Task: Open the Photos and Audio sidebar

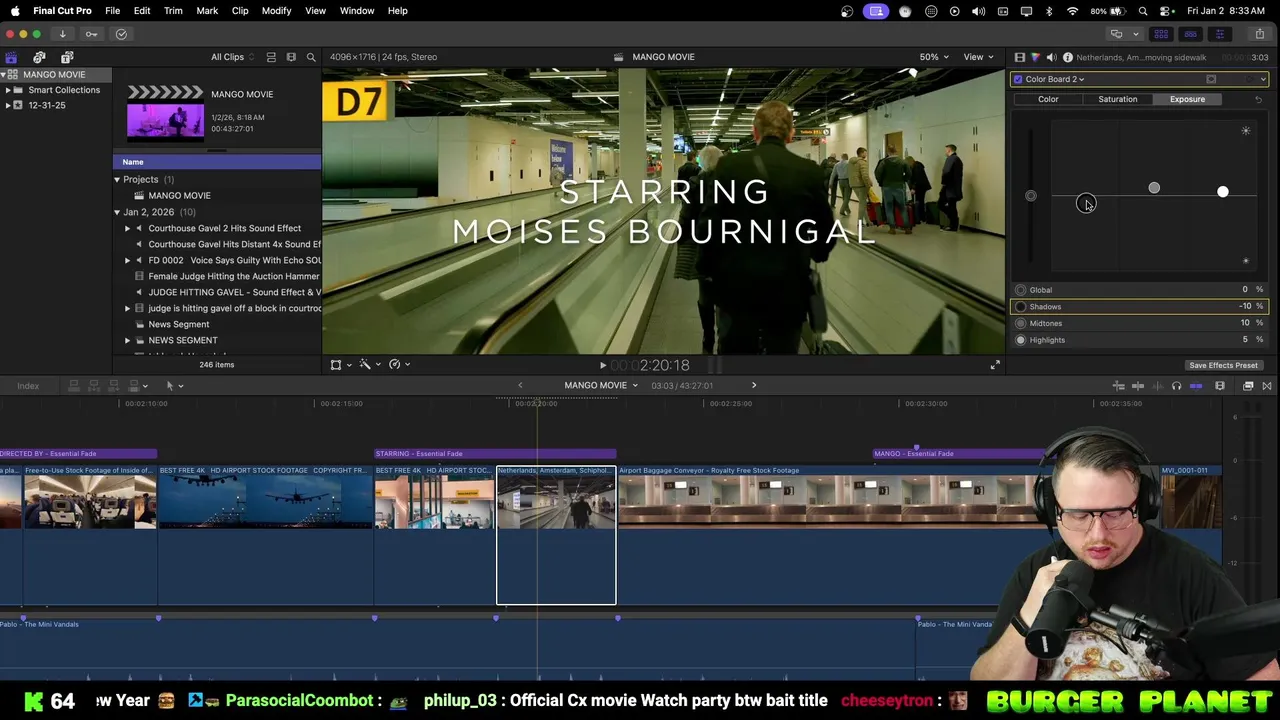Action: click(x=39, y=57)
